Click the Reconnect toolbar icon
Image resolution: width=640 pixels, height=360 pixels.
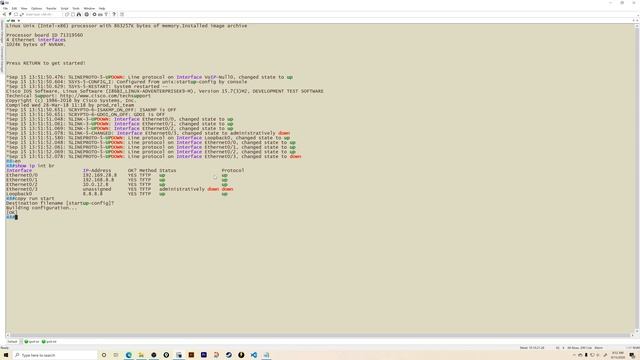(x=21, y=14)
